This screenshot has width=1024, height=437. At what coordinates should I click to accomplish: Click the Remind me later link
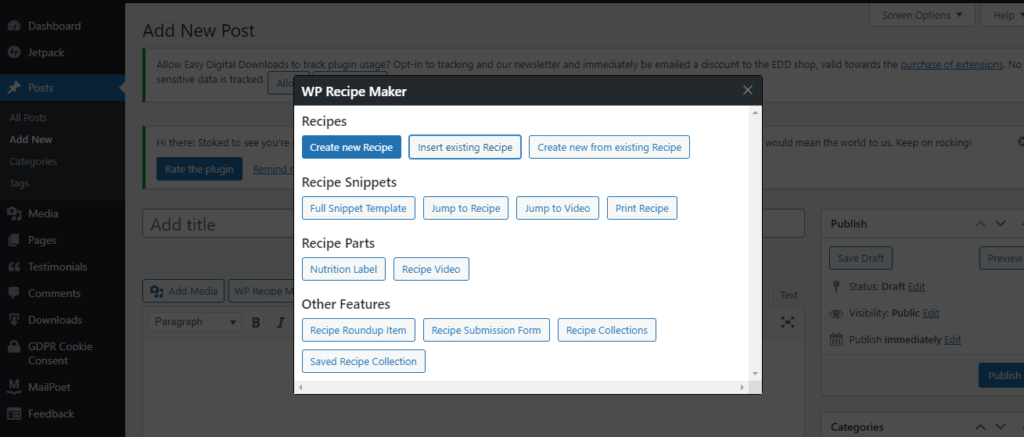tap(273, 169)
